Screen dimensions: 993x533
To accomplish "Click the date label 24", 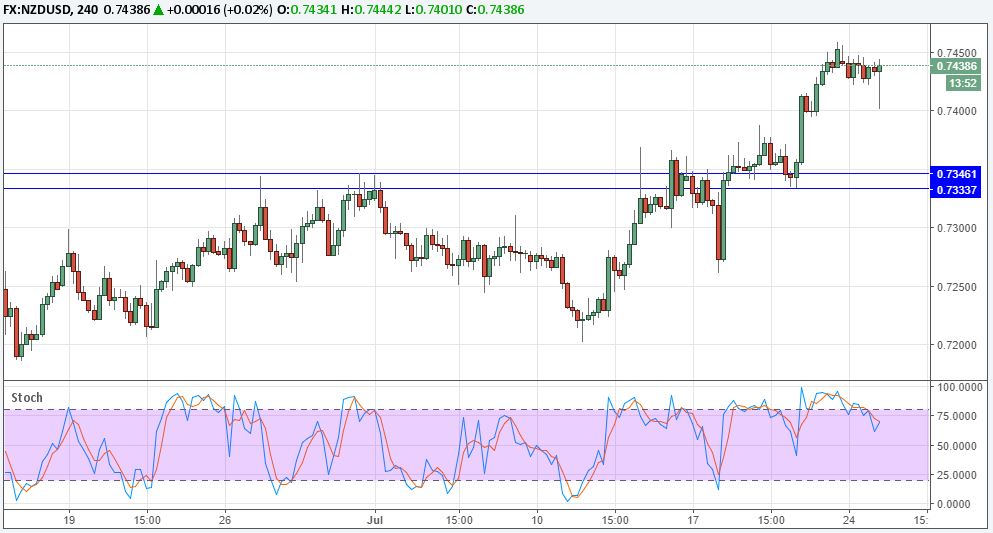I will [849, 520].
